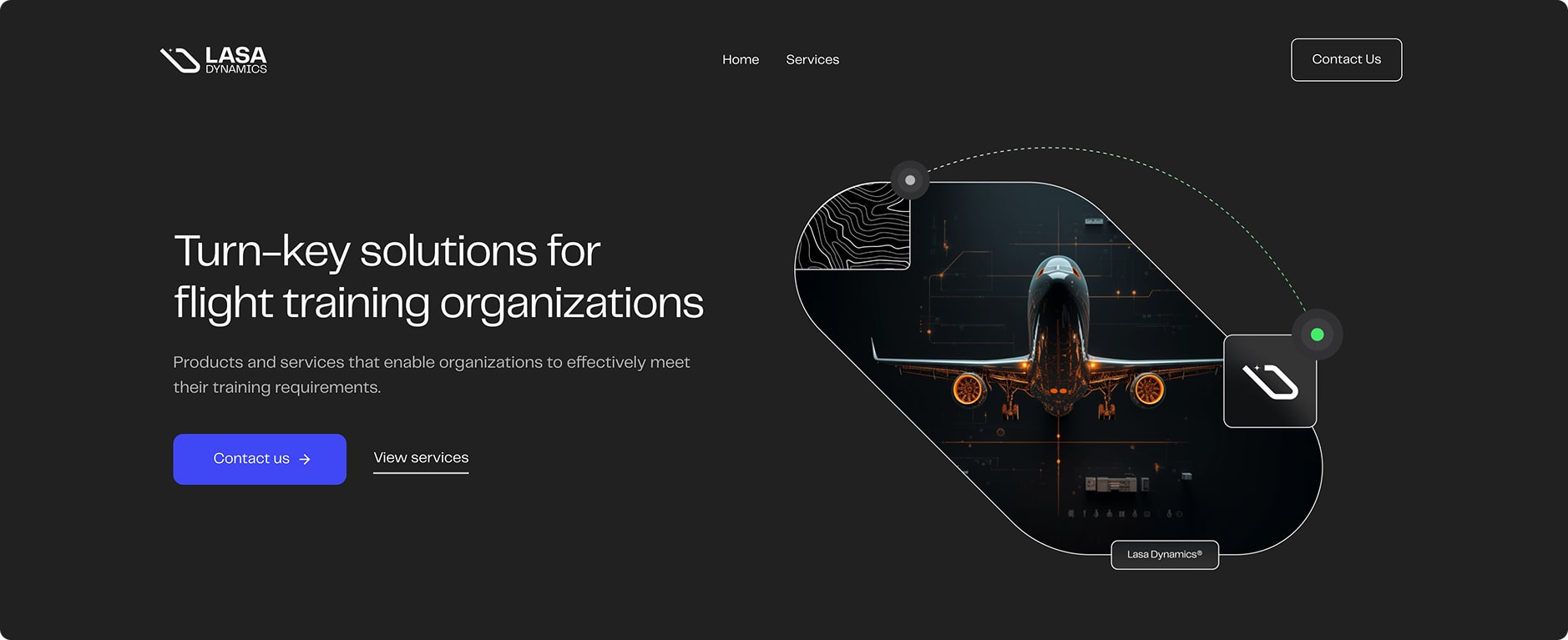
Task: Click the Lasa Dynamics® label badge
Action: 1164,555
